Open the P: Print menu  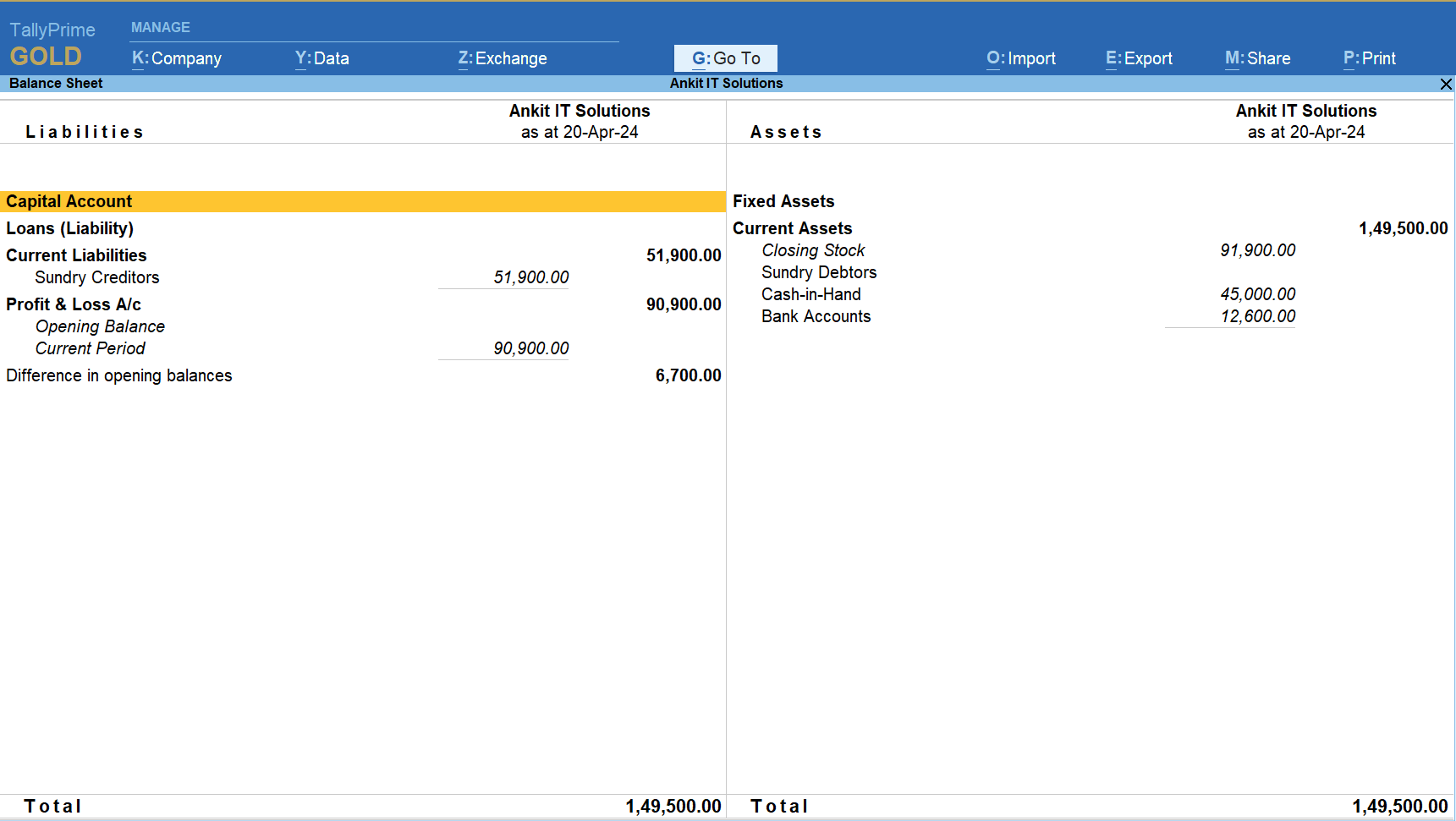1369,58
